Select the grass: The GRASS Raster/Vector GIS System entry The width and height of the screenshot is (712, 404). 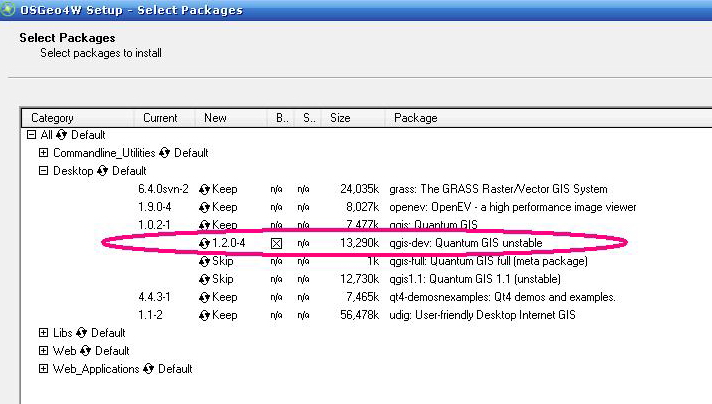[498, 189]
